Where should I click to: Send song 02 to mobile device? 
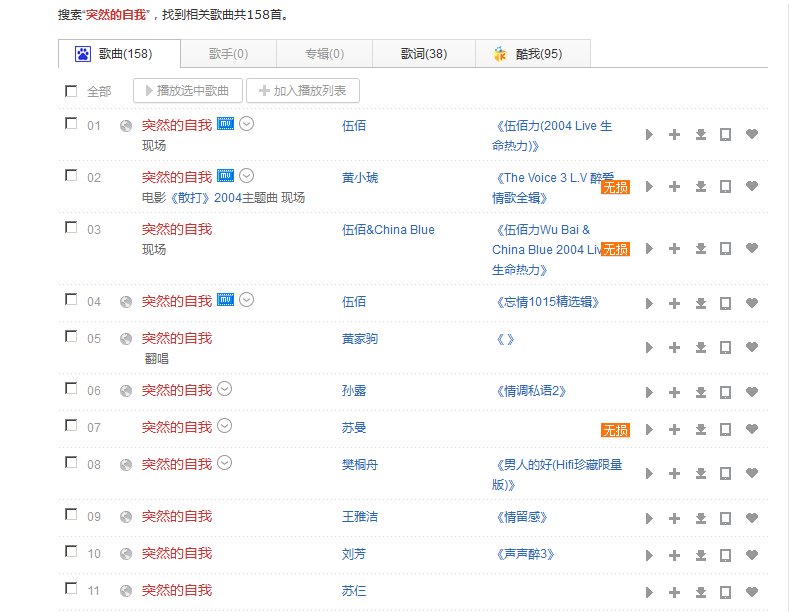(726, 187)
